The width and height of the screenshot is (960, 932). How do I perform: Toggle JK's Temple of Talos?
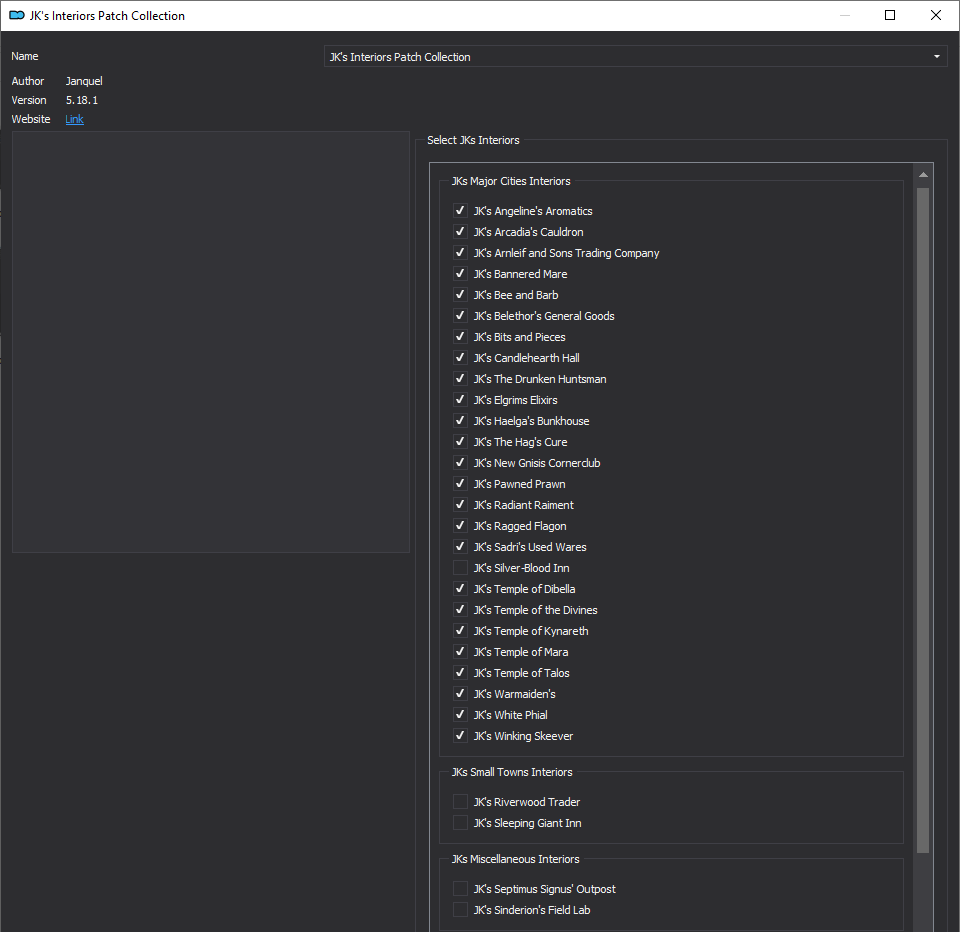[x=460, y=672]
